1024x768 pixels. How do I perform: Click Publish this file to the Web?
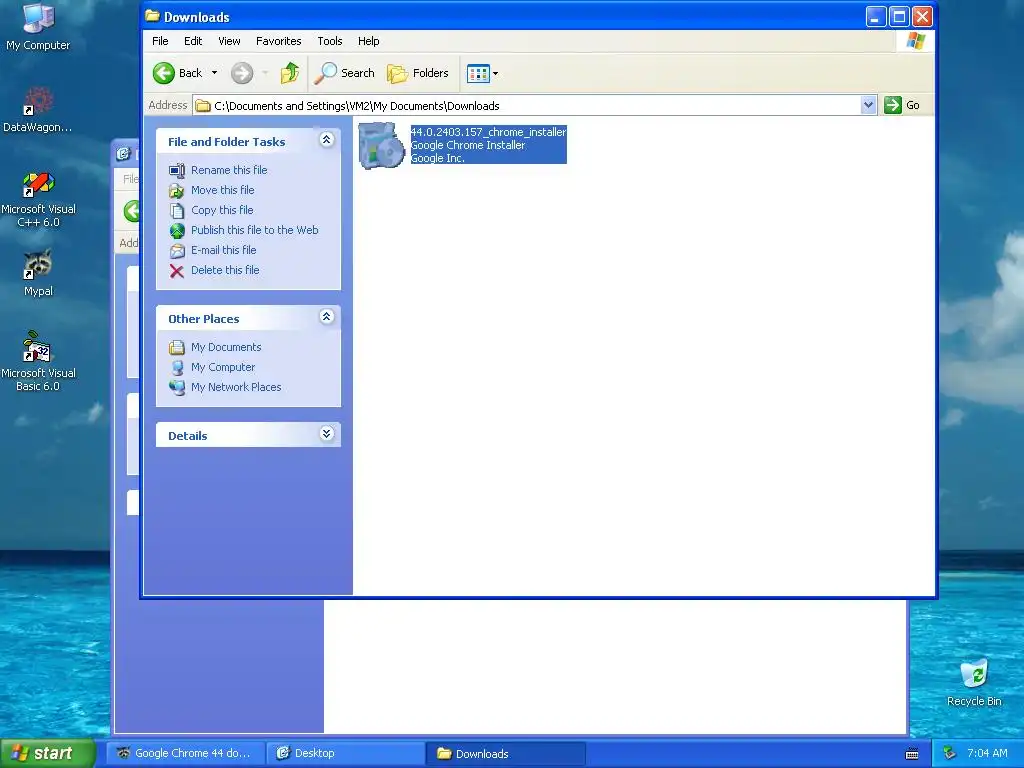[255, 230]
